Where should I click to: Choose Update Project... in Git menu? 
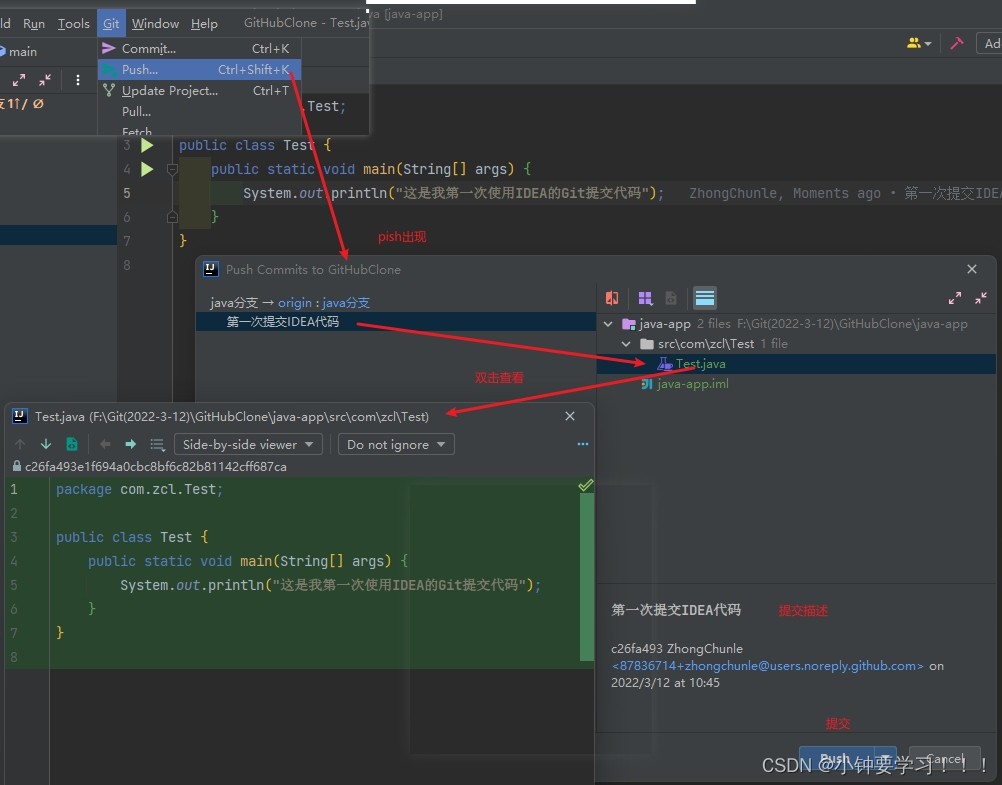199,90
